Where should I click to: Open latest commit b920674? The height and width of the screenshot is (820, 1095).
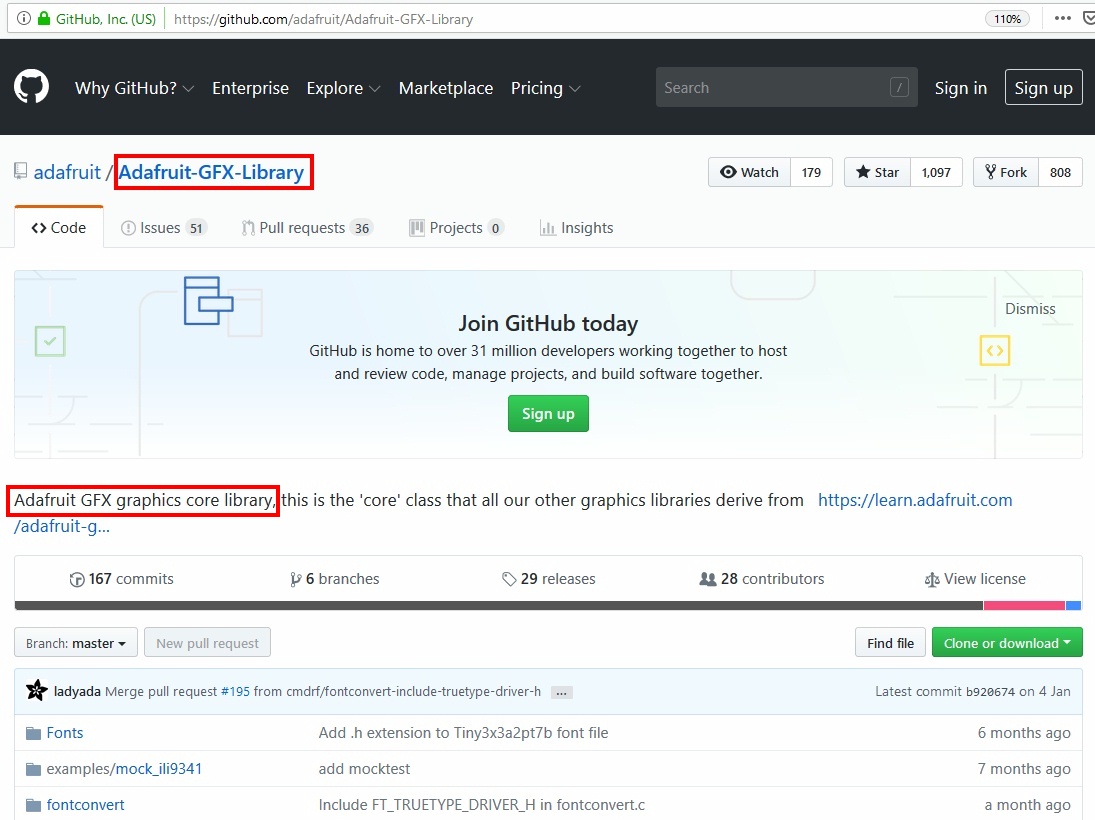990,691
